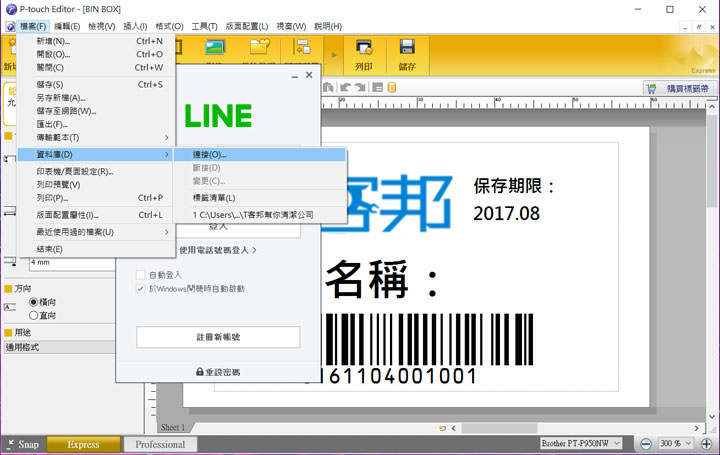
Task: Choose 標籤清單(L) in submenu
Action: 260,197
